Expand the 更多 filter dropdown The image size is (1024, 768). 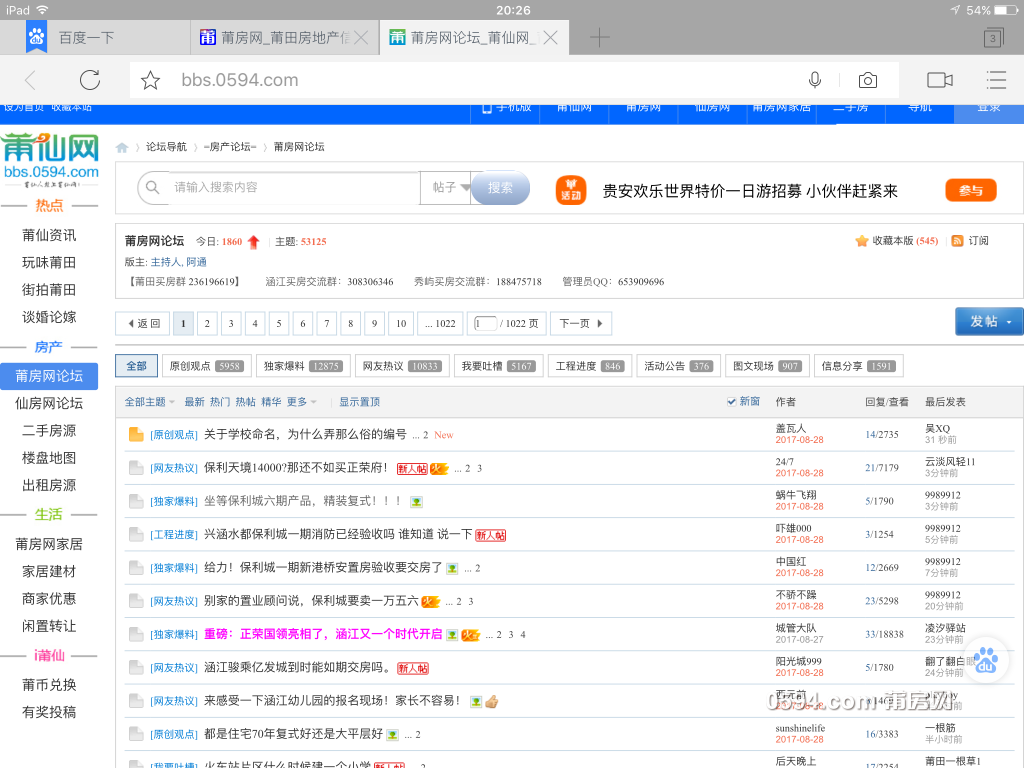(301, 402)
